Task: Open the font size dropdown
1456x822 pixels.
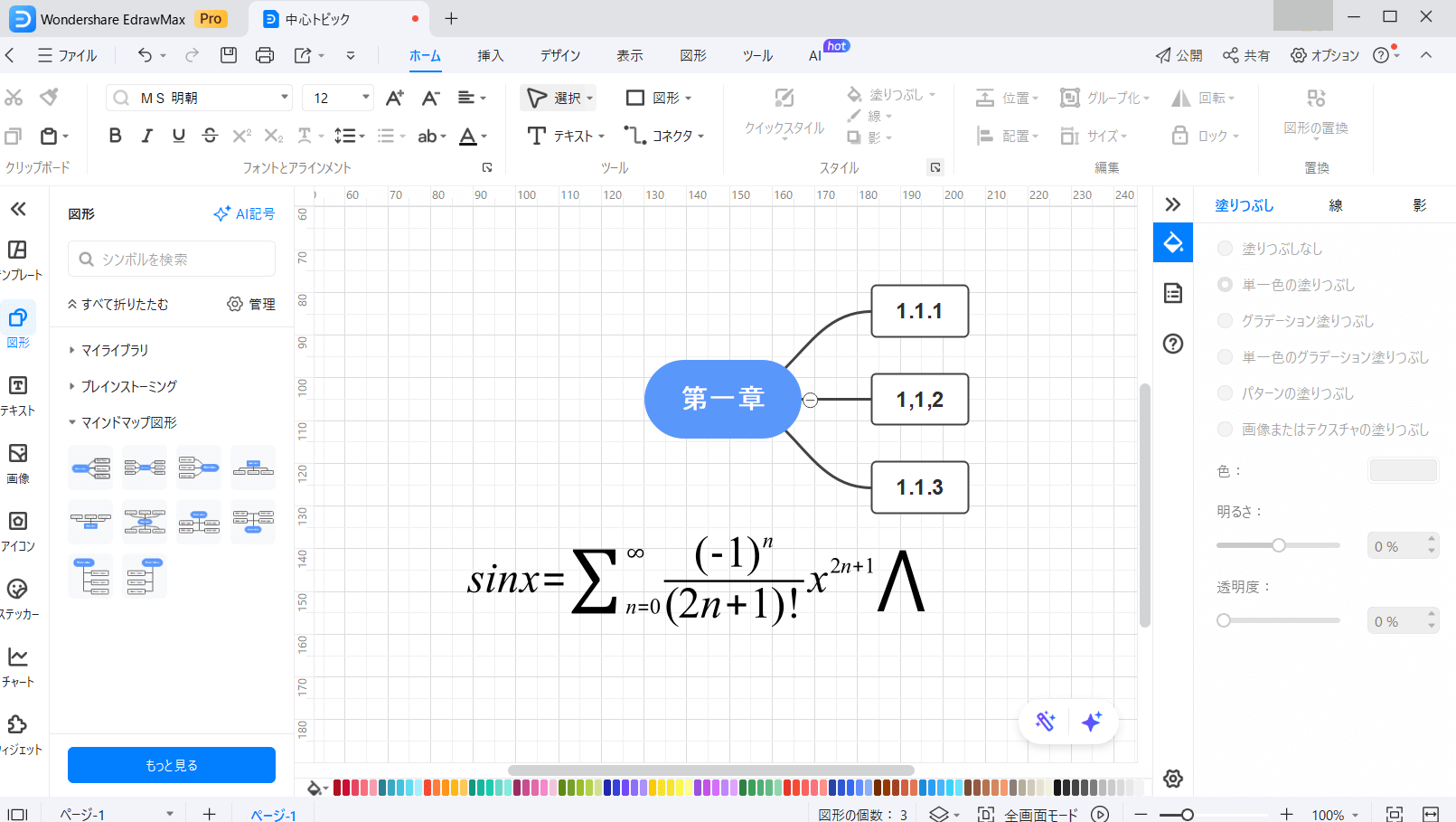Action: tap(366, 98)
